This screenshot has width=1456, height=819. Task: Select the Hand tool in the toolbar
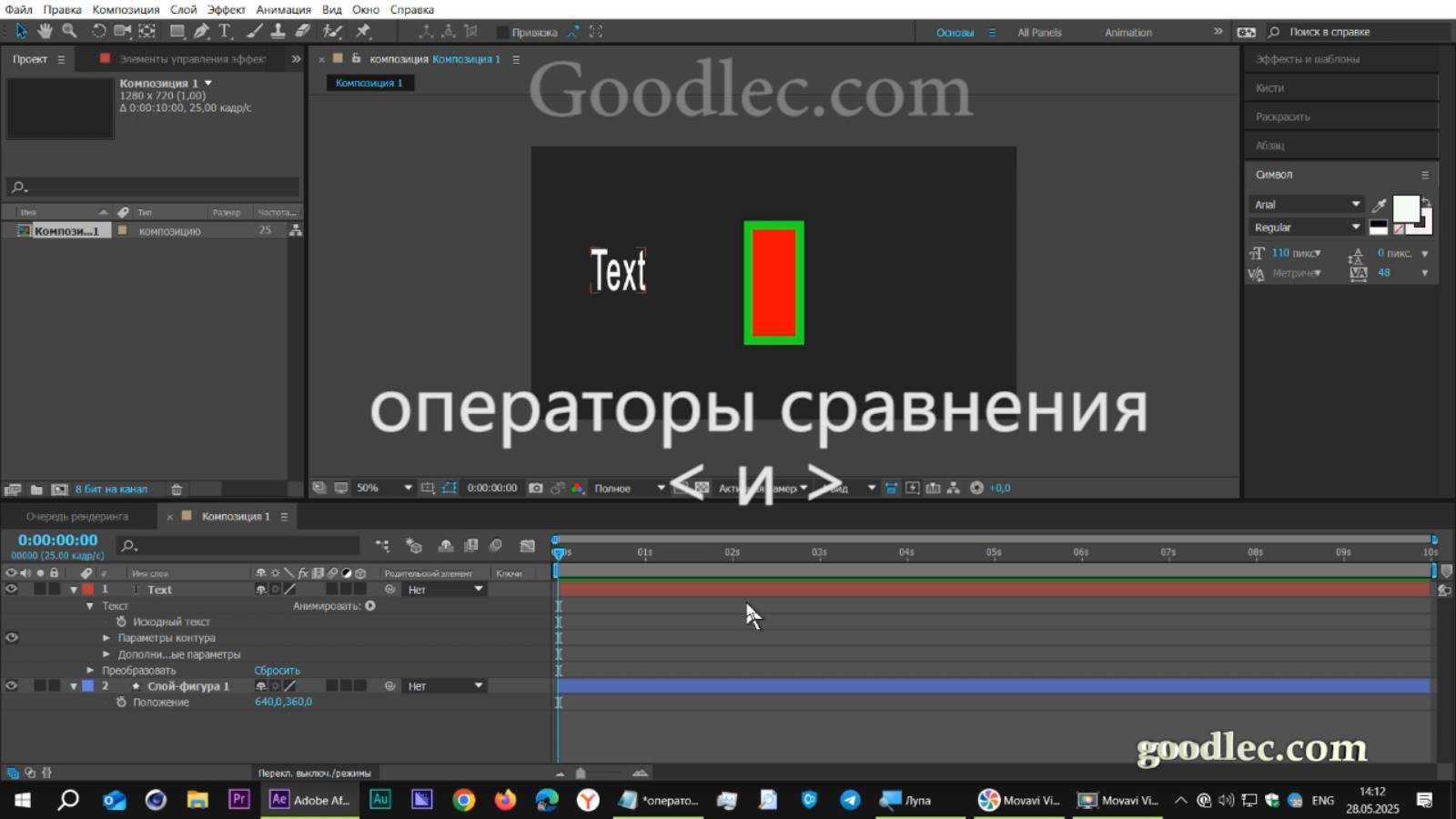(x=44, y=31)
